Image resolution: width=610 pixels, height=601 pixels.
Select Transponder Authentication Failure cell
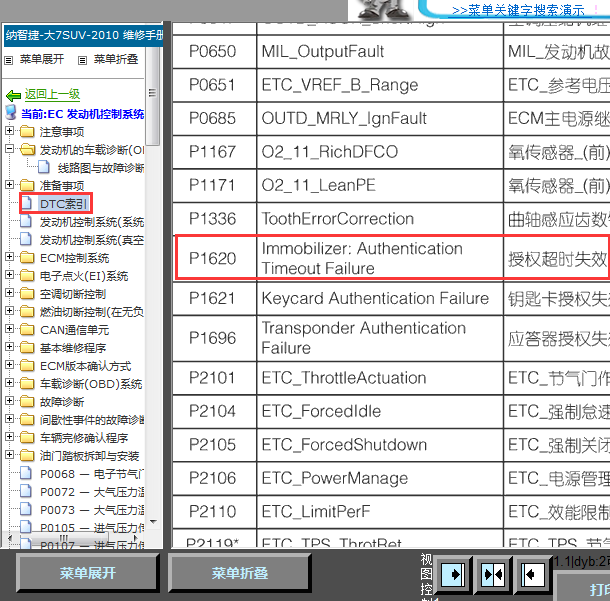tap(380, 338)
